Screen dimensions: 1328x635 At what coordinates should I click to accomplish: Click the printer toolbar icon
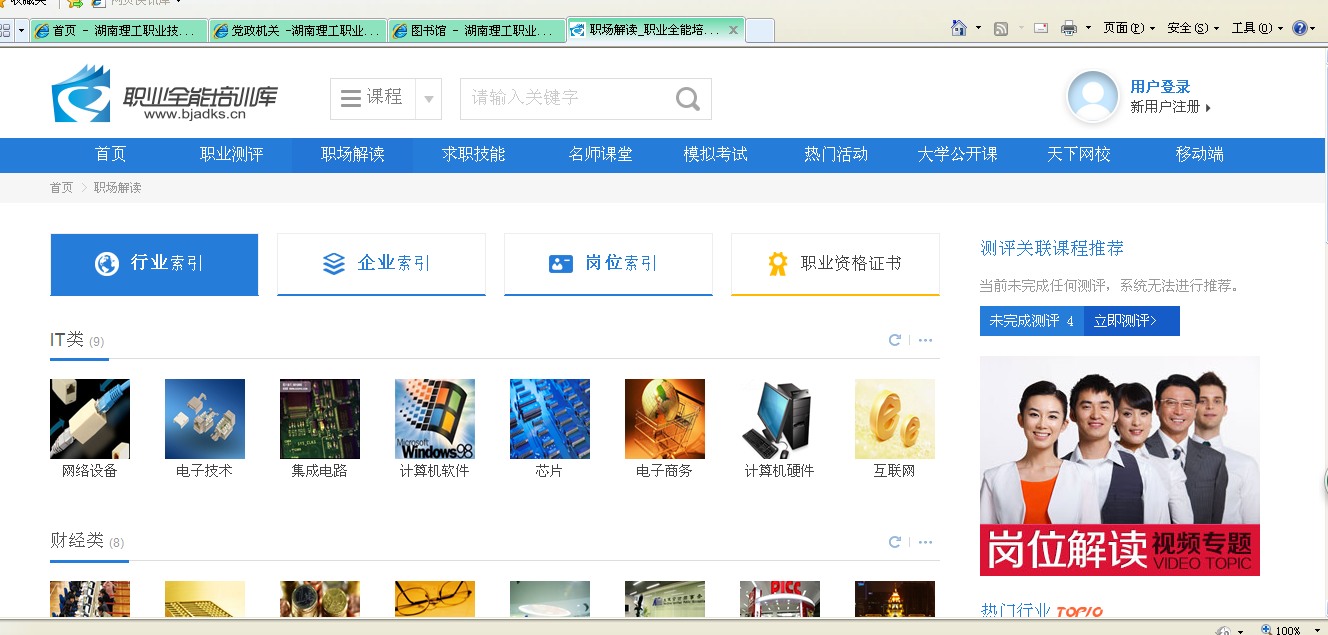coord(1068,28)
